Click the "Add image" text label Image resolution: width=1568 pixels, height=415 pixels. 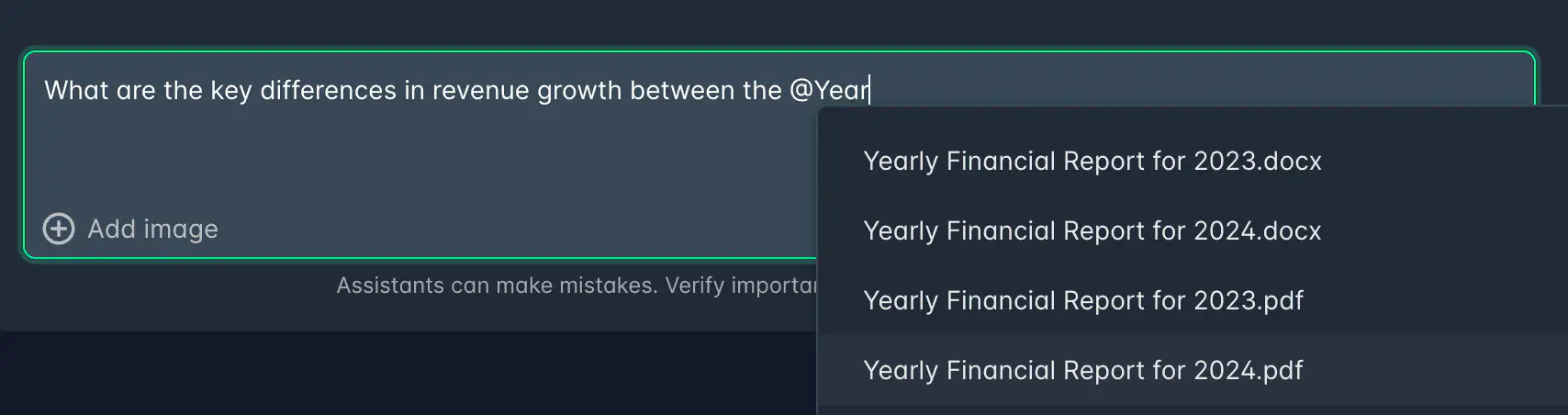coord(152,229)
